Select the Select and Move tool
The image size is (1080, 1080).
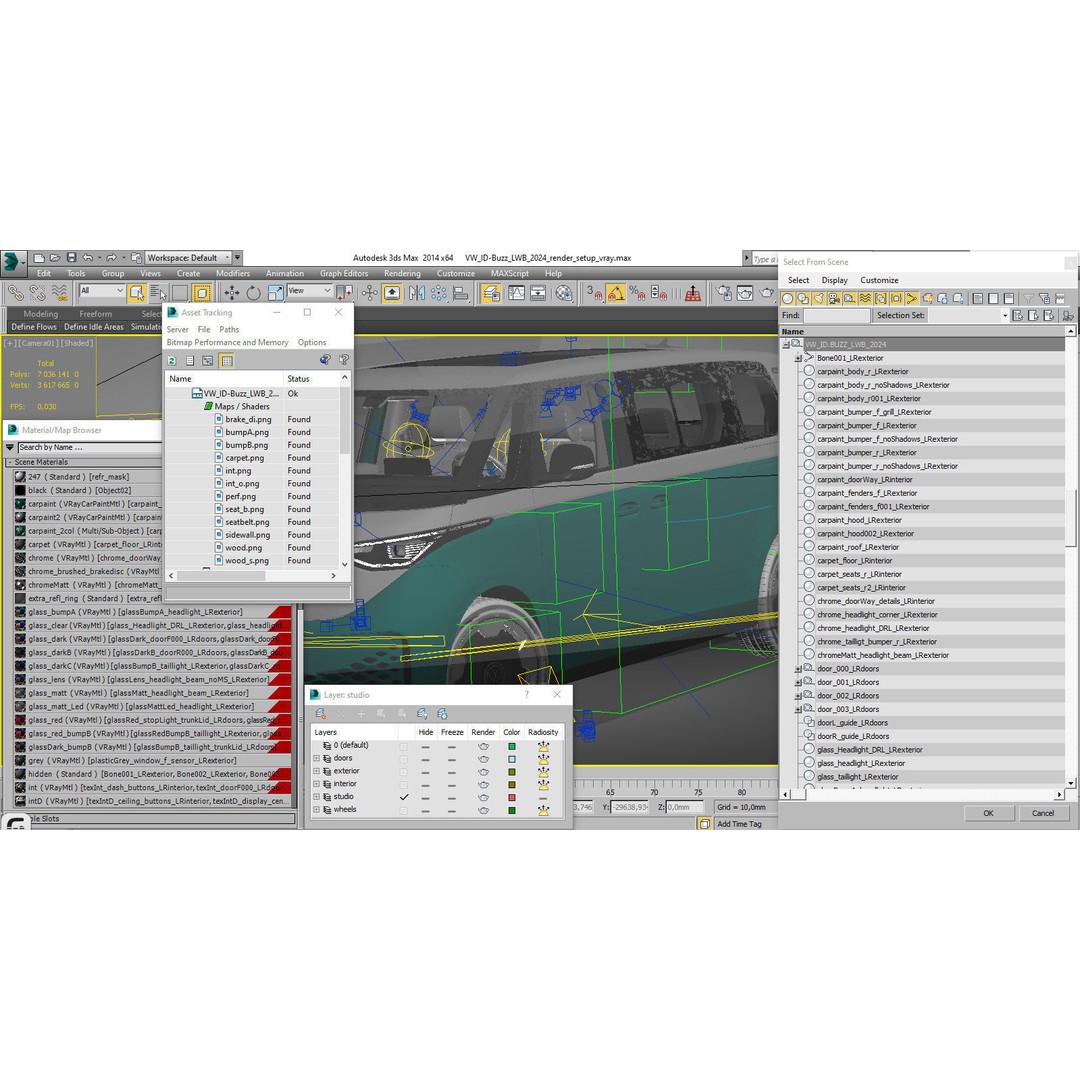pos(233,292)
